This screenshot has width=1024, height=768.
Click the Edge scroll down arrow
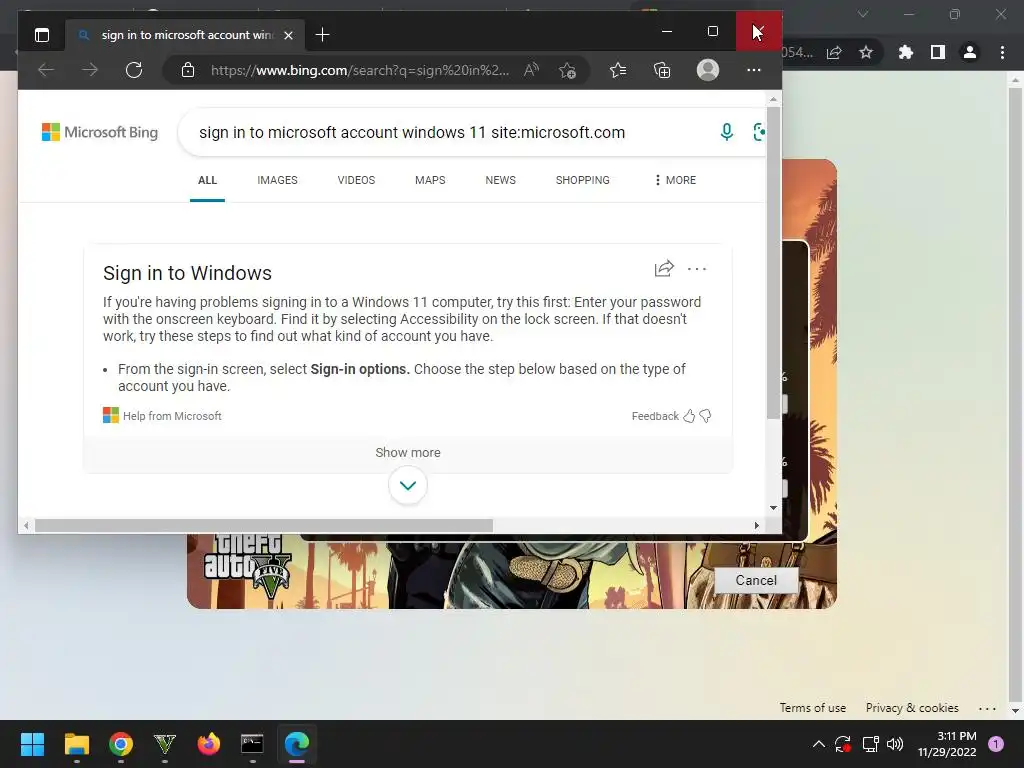(773, 507)
